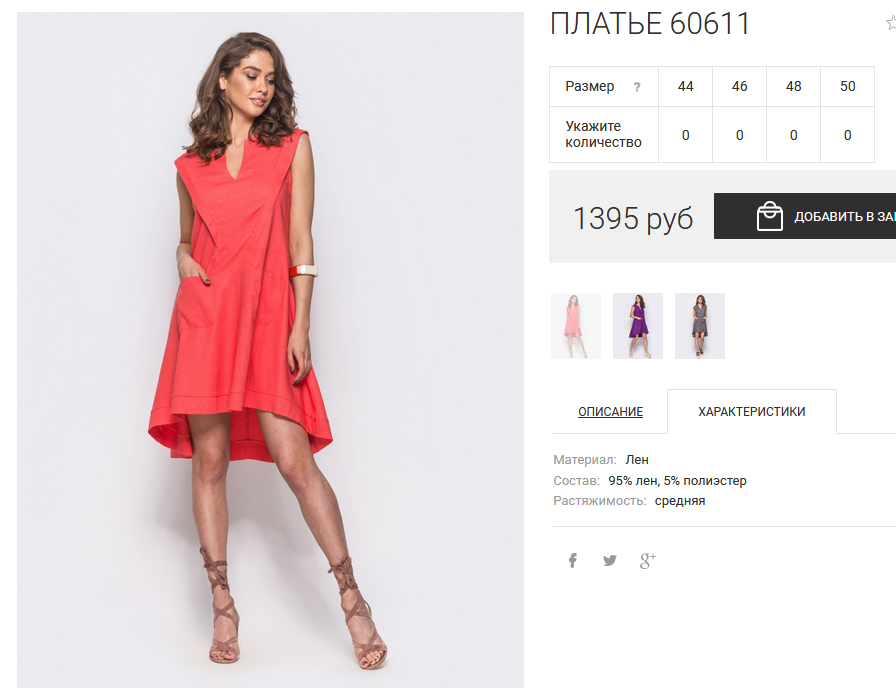The height and width of the screenshot is (700, 896).
Task: Add to favorites with the star icon
Action: (891, 23)
